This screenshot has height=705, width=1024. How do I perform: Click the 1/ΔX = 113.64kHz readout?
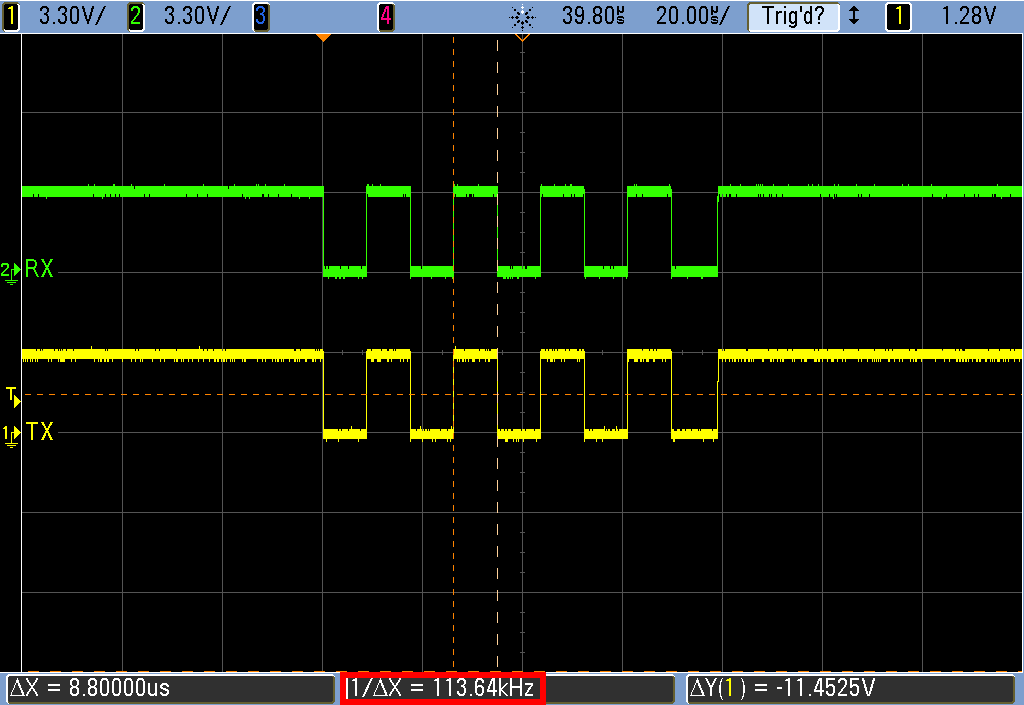coord(442,689)
